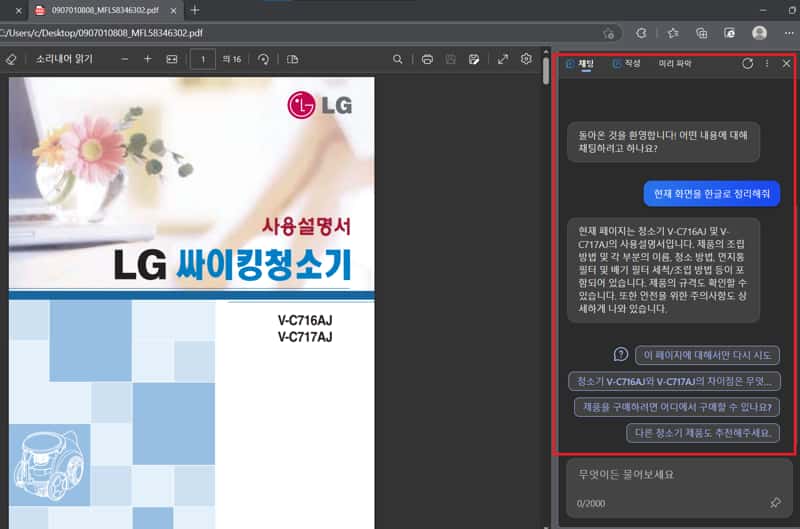Image resolution: width=800 pixels, height=529 pixels.
Task: Click the '사용설명서' title on the cover
Action: 306,226
